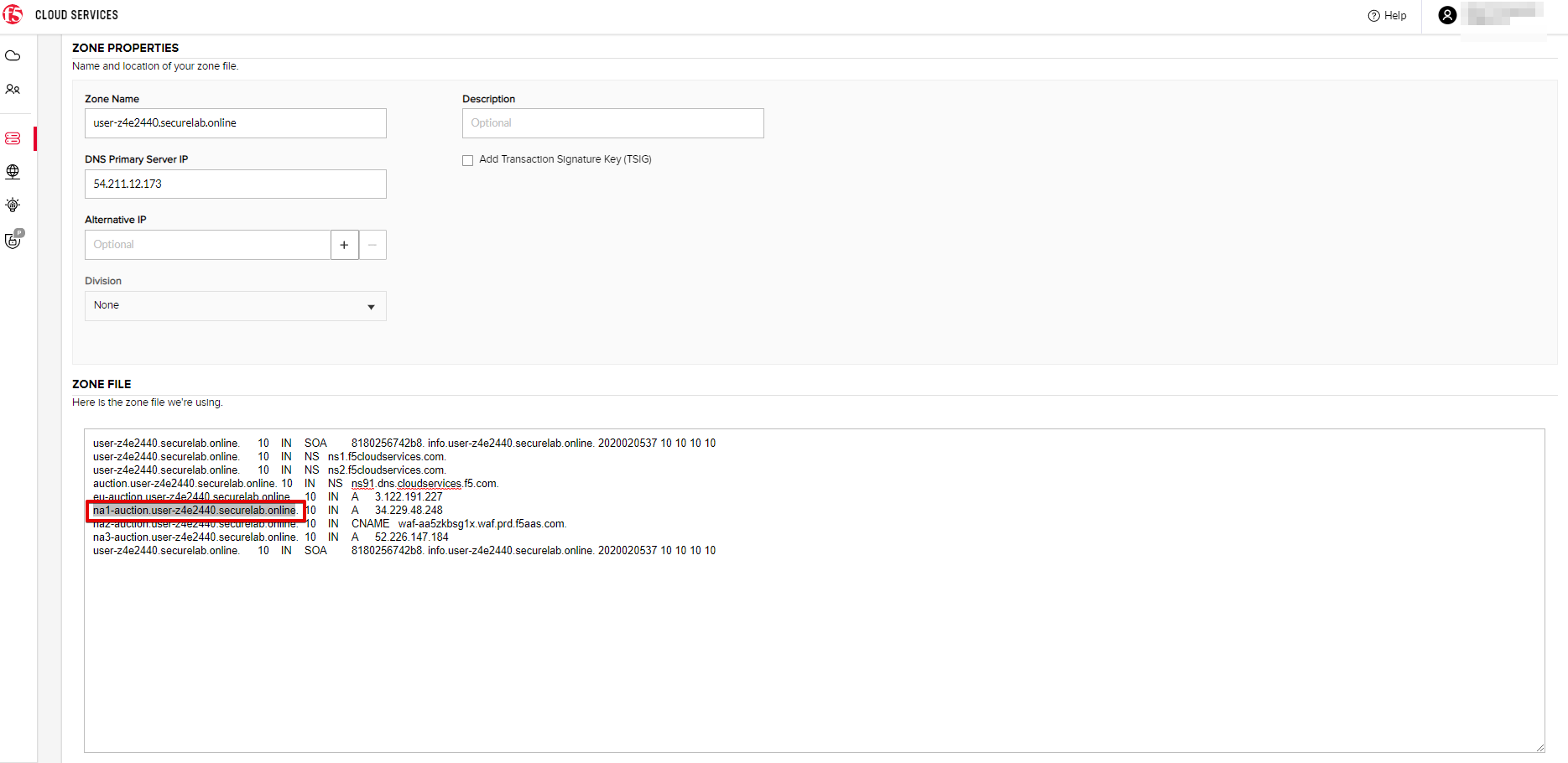Remove Alternative IP with minus button
The image size is (1568, 763).
(x=372, y=245)
